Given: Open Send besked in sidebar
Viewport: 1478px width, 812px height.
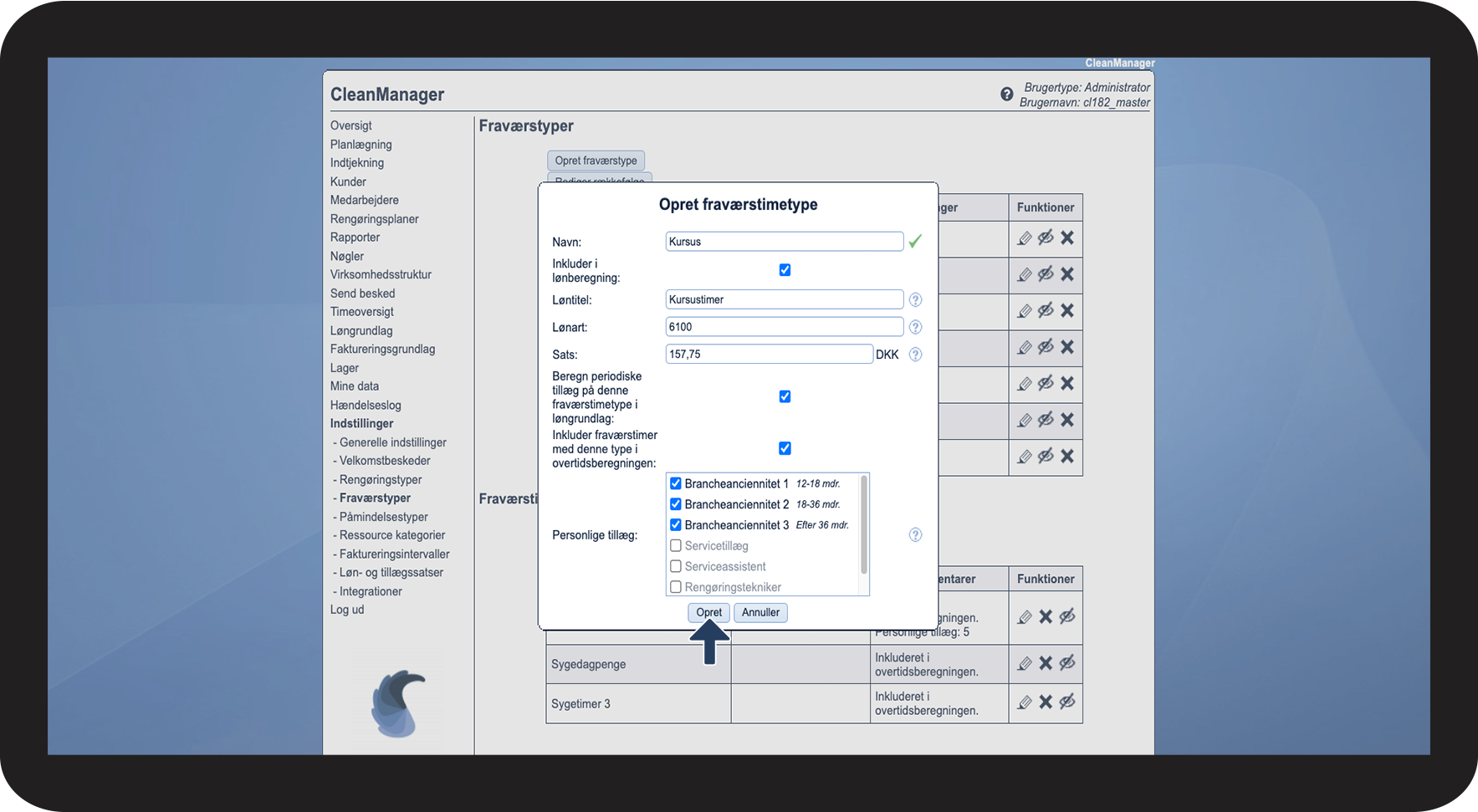Looking at the screenshot, I should [362, 294].
